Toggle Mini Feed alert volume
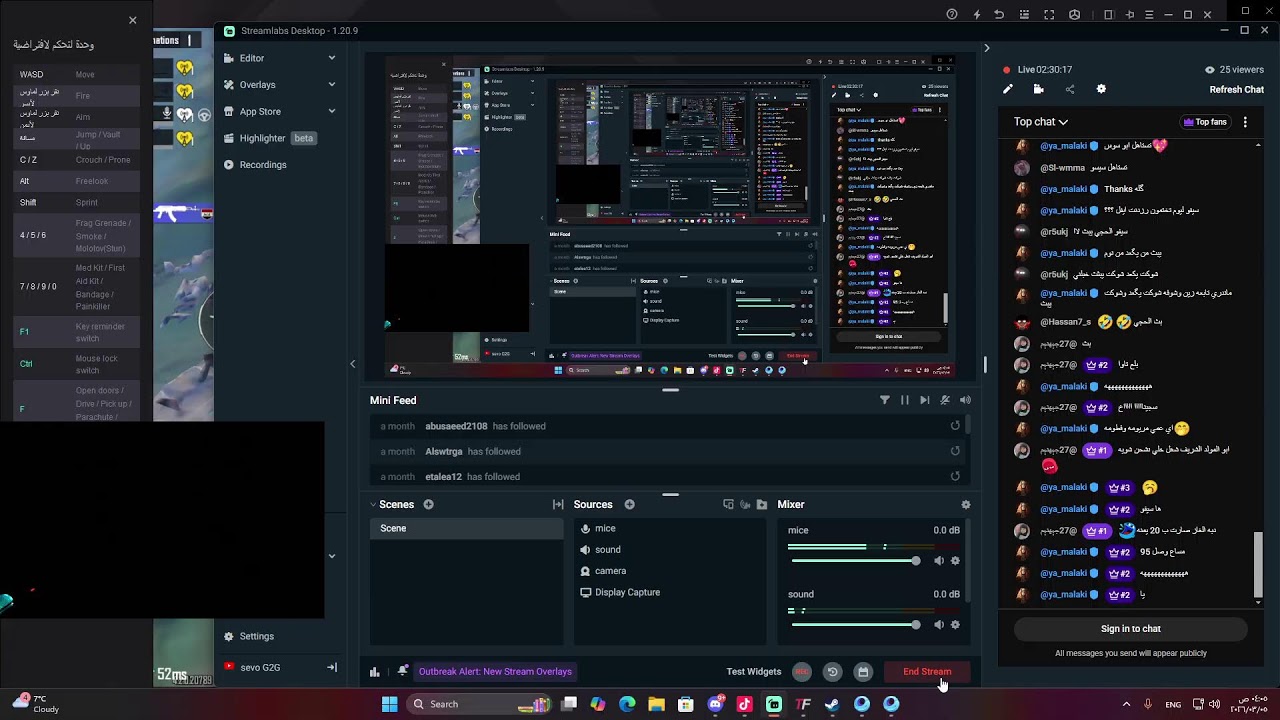Image resolution: width=1280 pixels, height=720 pixels. (965, 400)
